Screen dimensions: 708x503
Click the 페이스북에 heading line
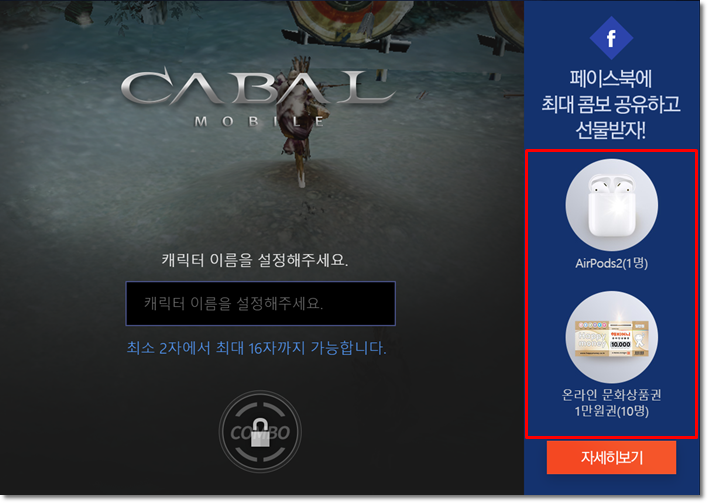coord(610,79)
